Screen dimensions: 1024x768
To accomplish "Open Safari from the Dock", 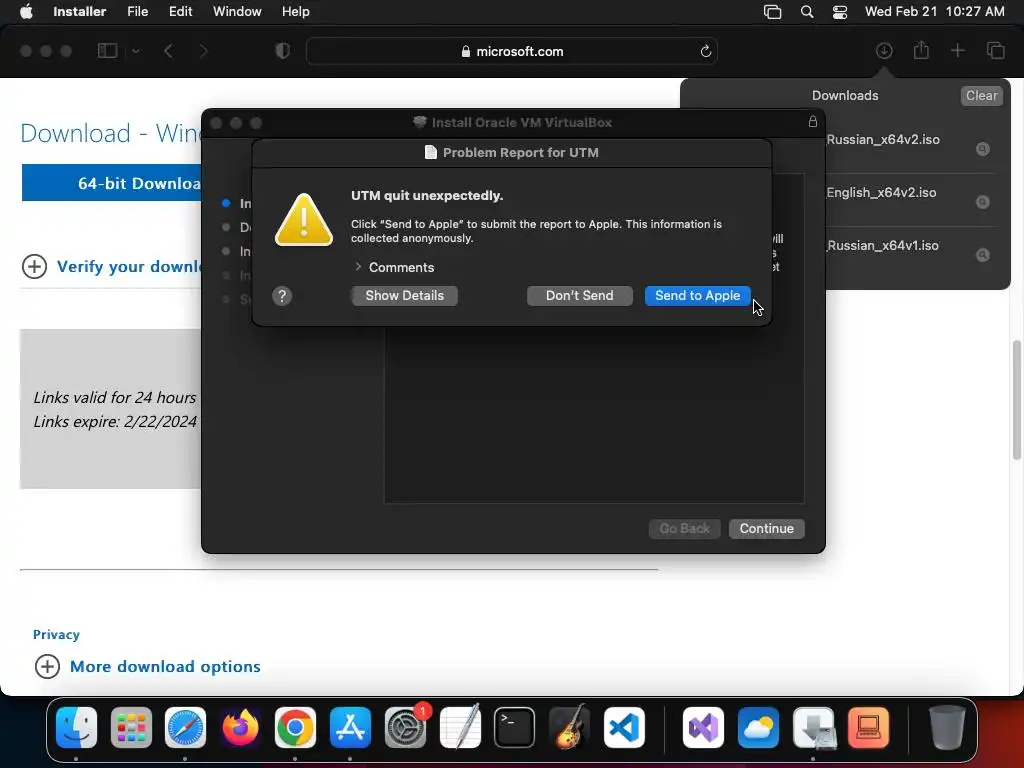I will (x=185, y=727).
